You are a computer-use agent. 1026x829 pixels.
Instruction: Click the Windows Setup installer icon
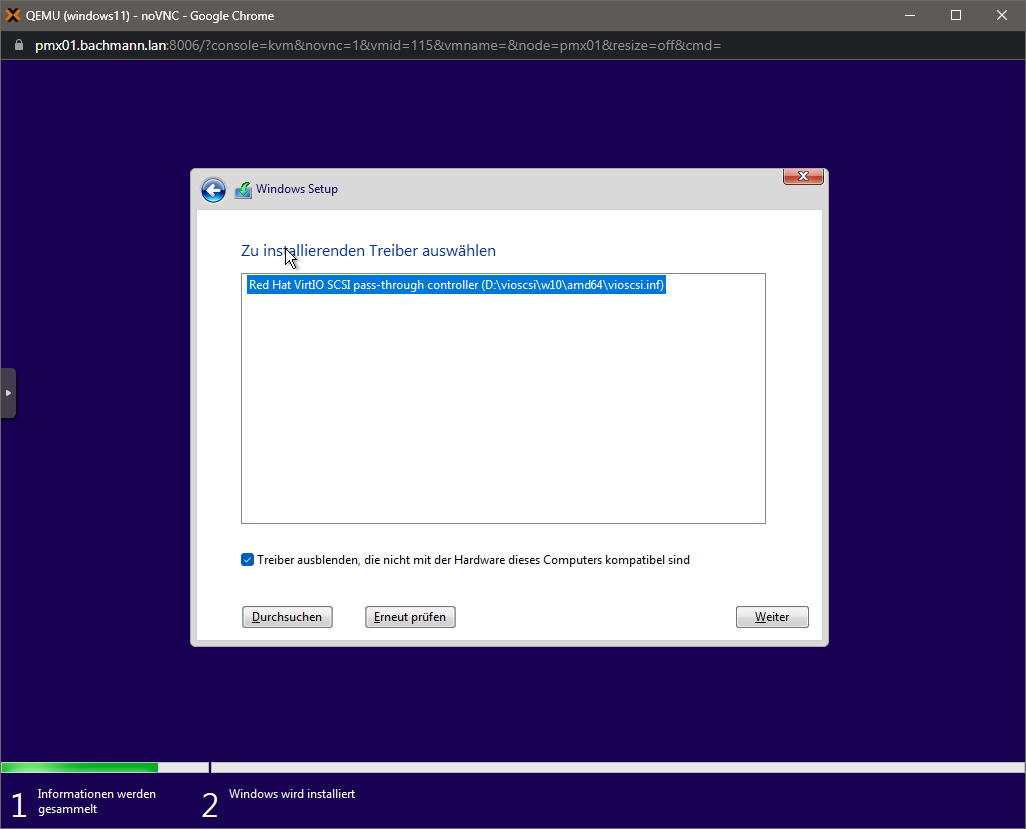[x=243, y=190]
